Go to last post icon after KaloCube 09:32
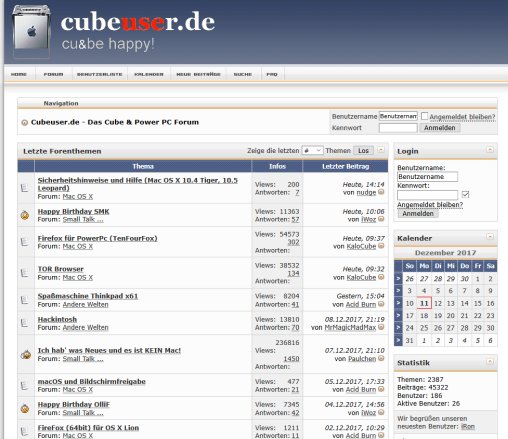The width and height of the screenshot is (508, 439). coord(381,277)
